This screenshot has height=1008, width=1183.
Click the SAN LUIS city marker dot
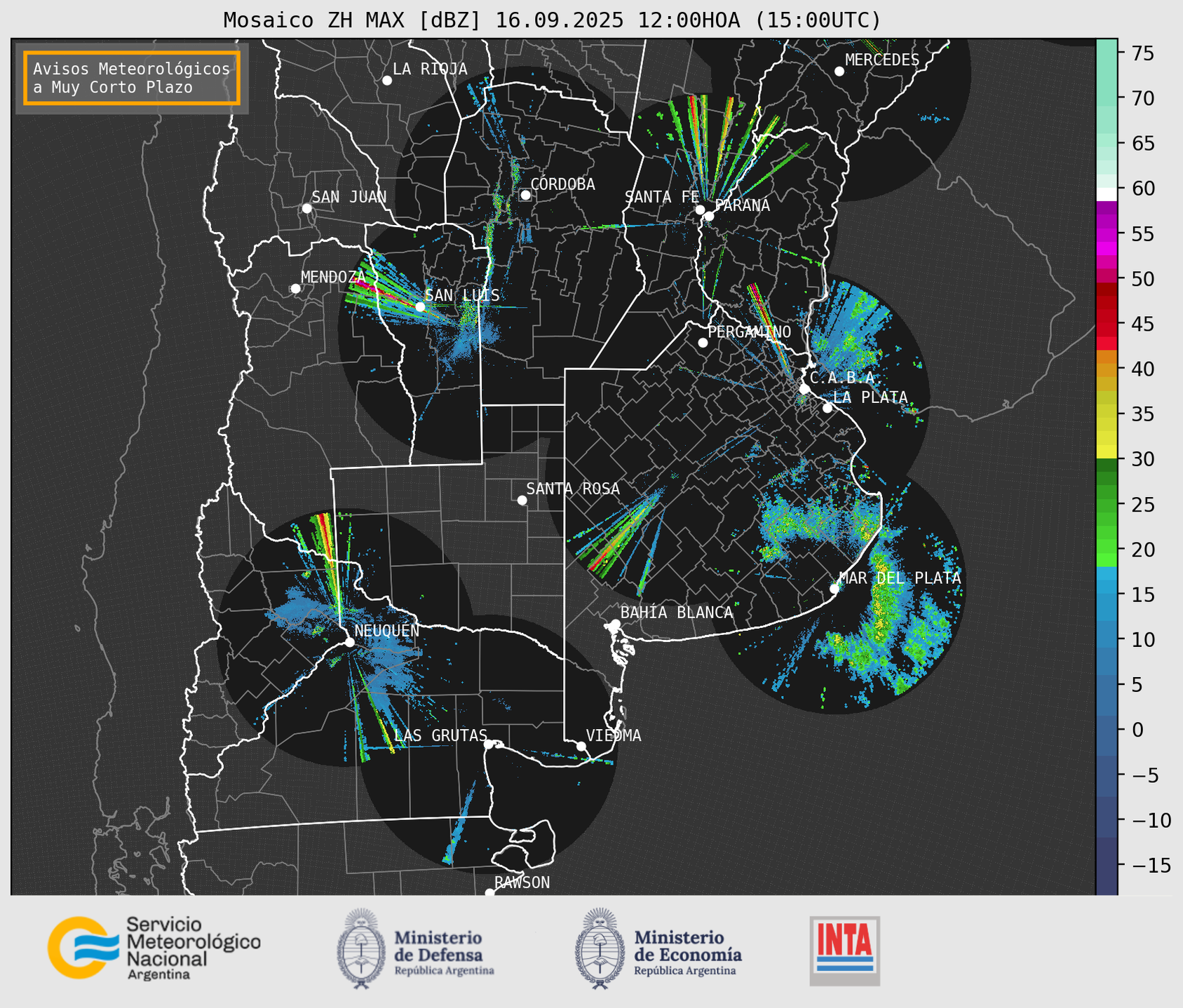[x=420, y=307]
